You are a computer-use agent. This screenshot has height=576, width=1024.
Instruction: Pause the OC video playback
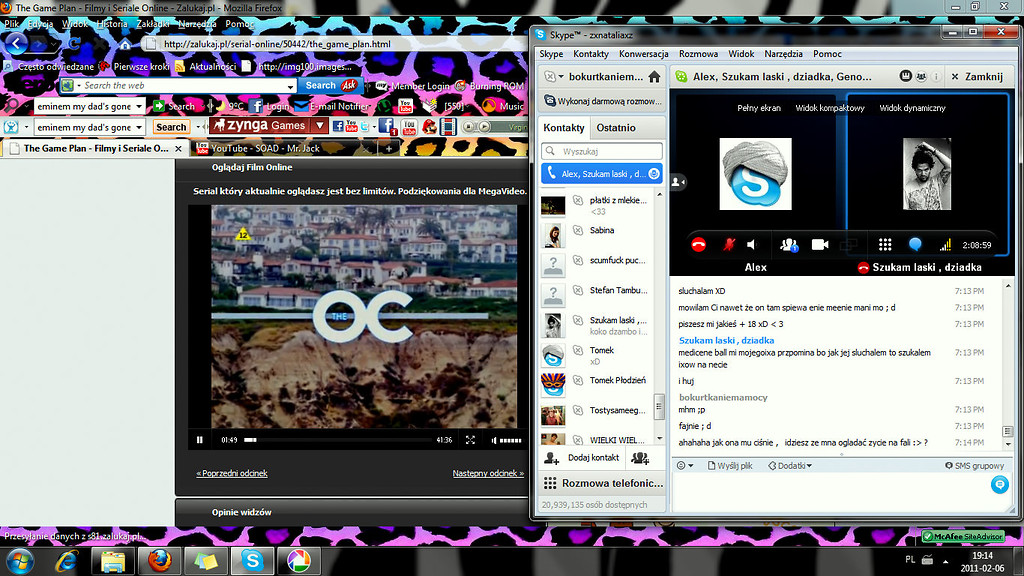200,440
